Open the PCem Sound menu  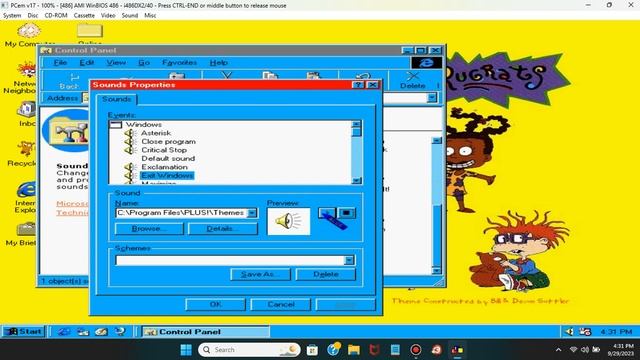click(130, 16)
